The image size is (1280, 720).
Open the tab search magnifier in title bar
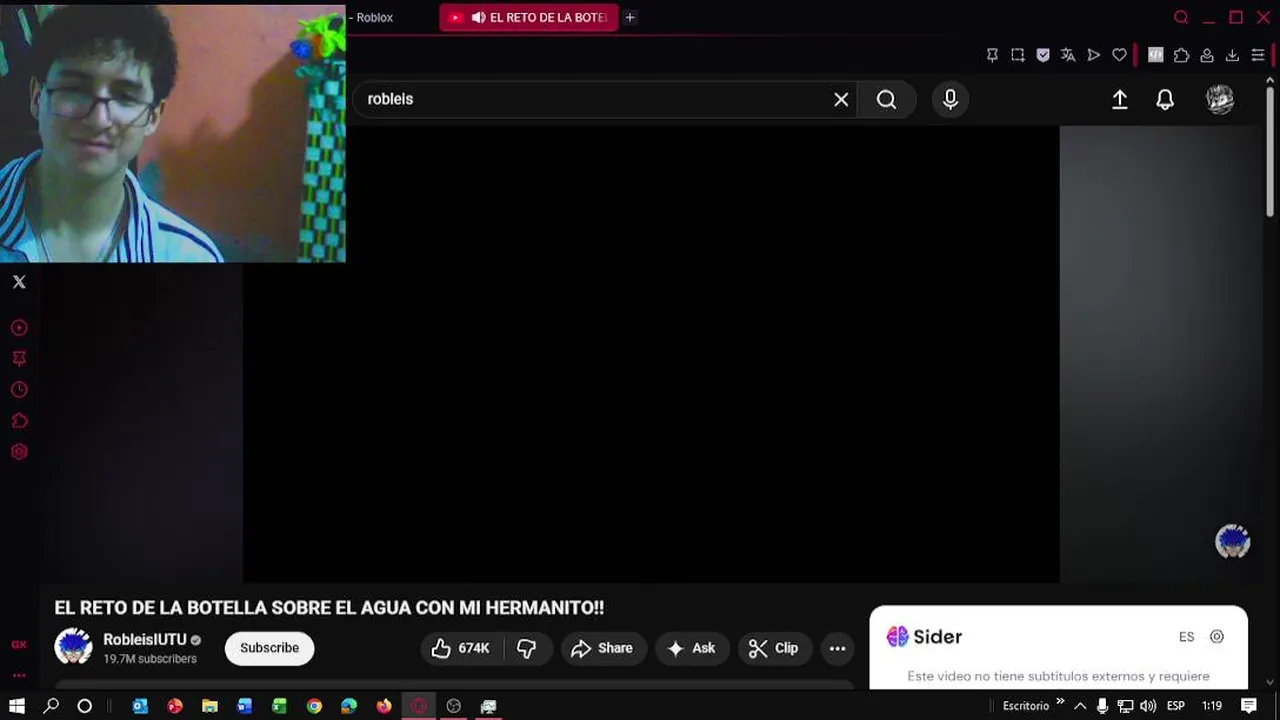pos(1181,17)
